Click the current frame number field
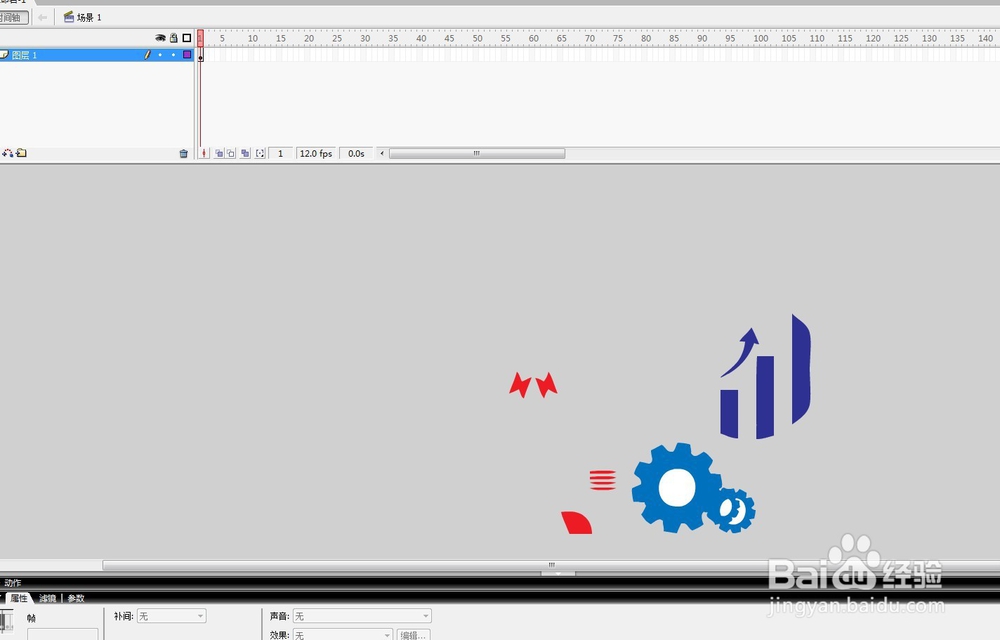 click(x=281, y=154)
